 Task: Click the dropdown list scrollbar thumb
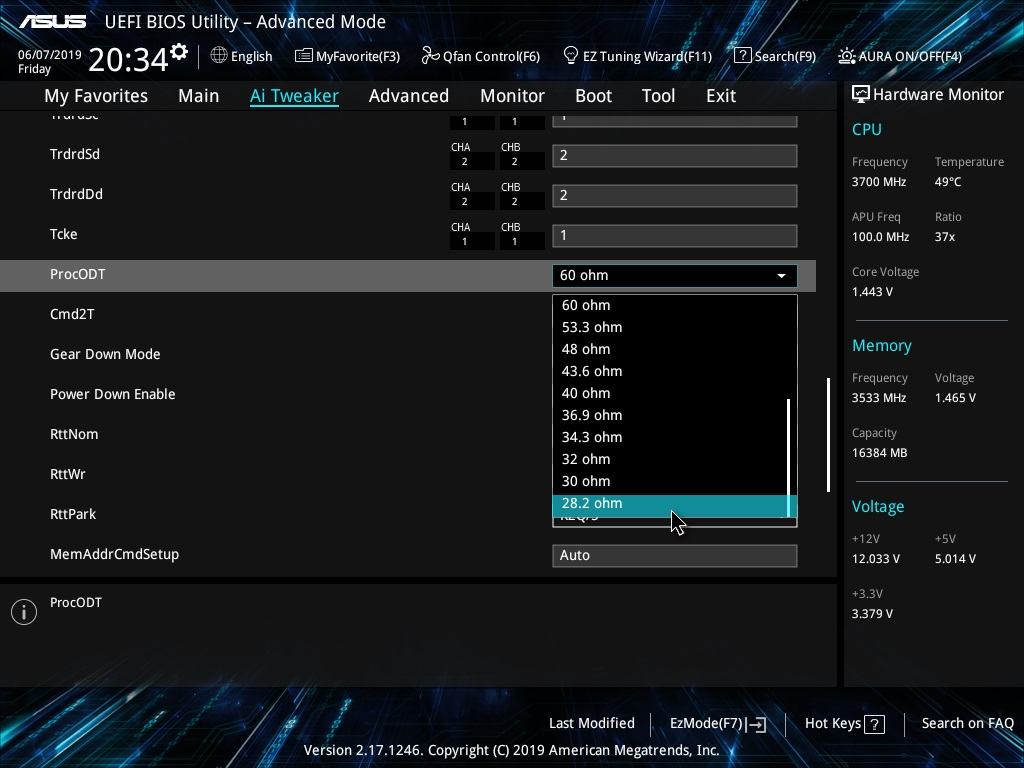pyautogui.click(x=789, y=457)
